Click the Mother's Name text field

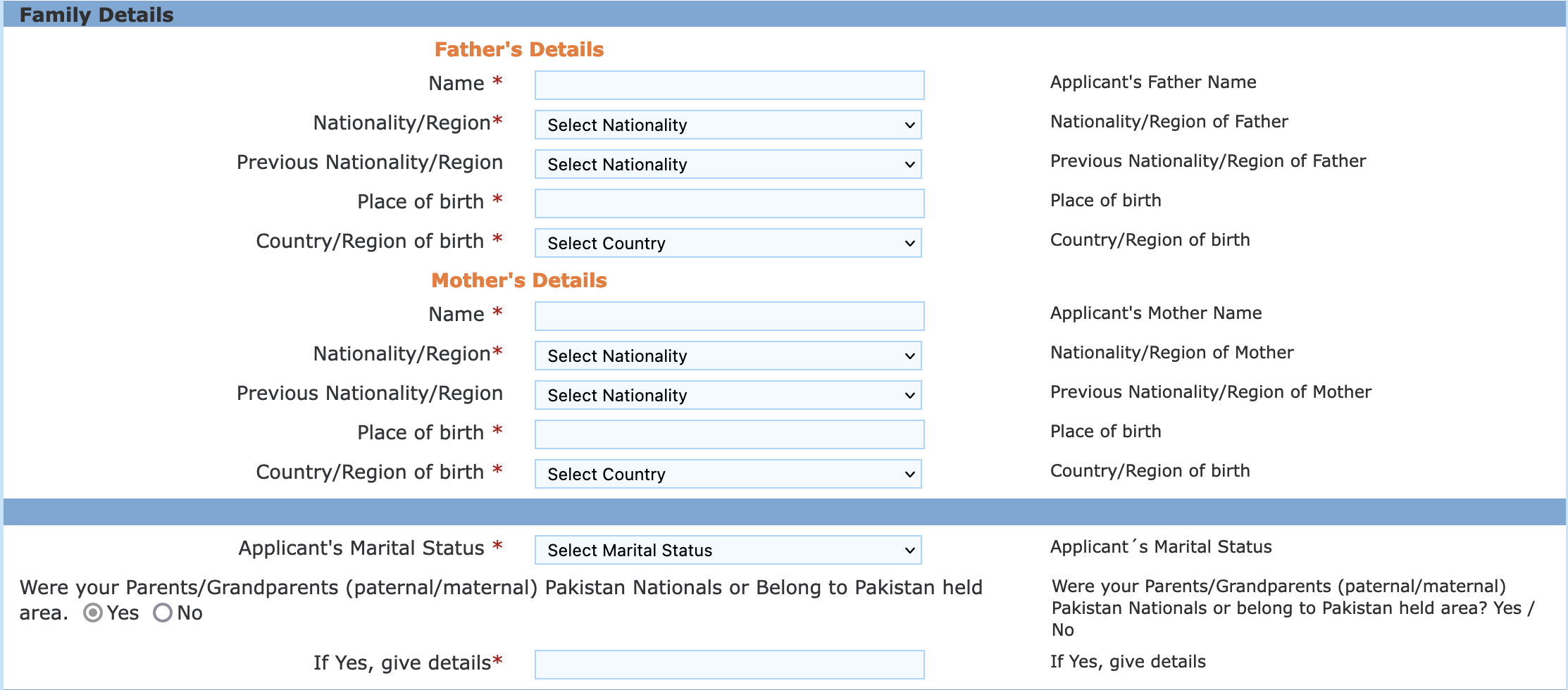coord(729,316)
